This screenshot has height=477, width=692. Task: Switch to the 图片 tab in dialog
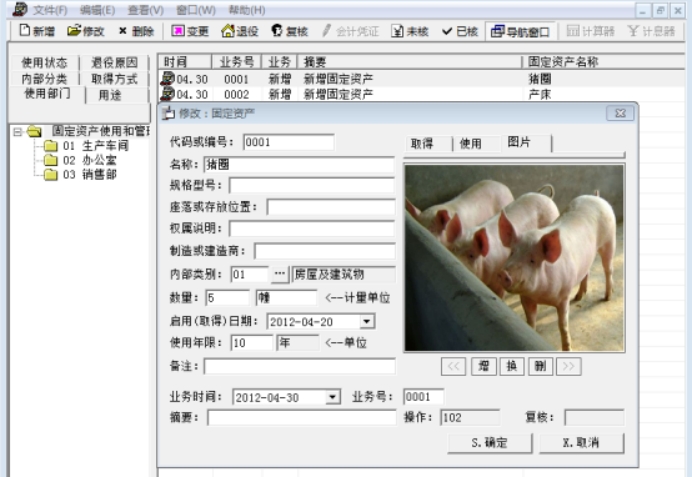(525, 143)
